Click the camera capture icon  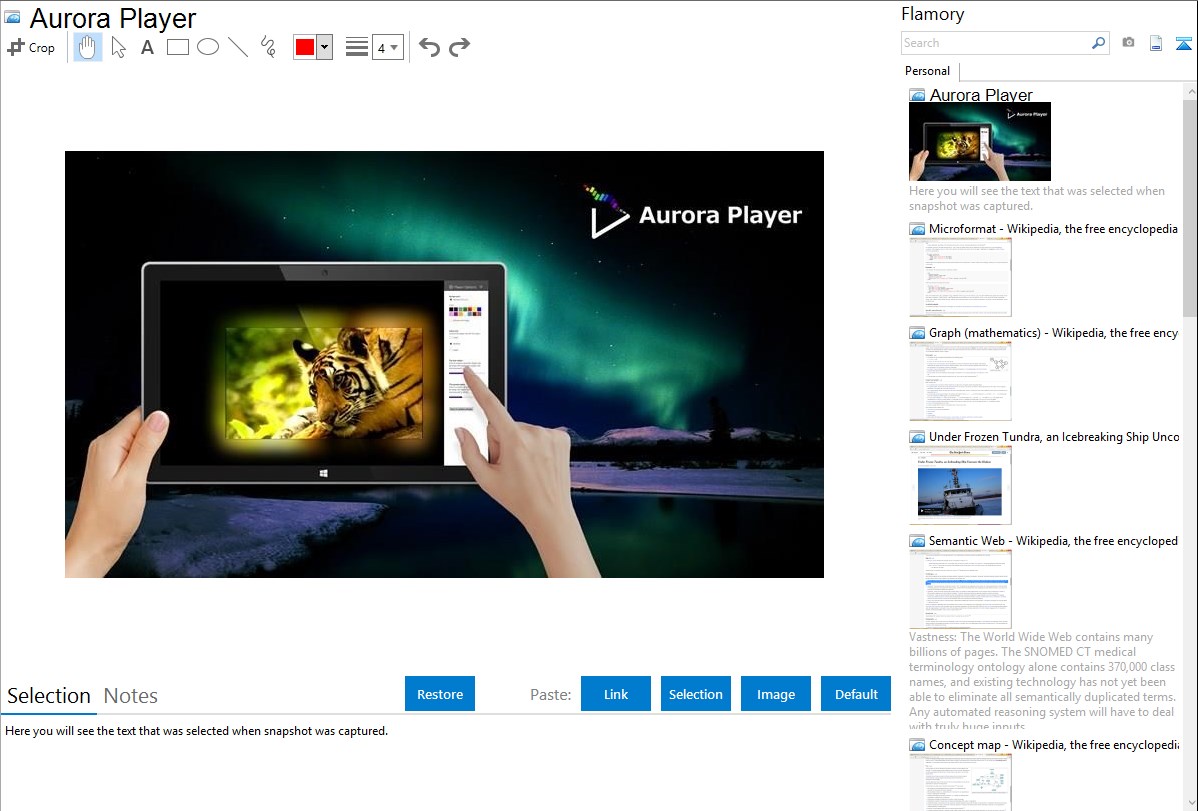[x=1128, y=43]
